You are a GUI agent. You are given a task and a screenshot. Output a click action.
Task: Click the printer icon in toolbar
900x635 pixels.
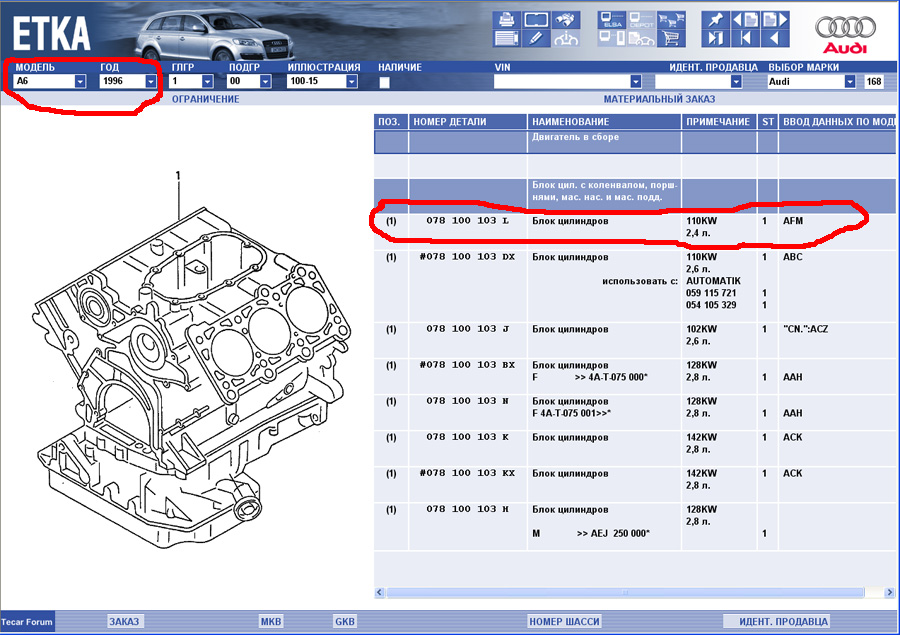(x=507, y=19)
